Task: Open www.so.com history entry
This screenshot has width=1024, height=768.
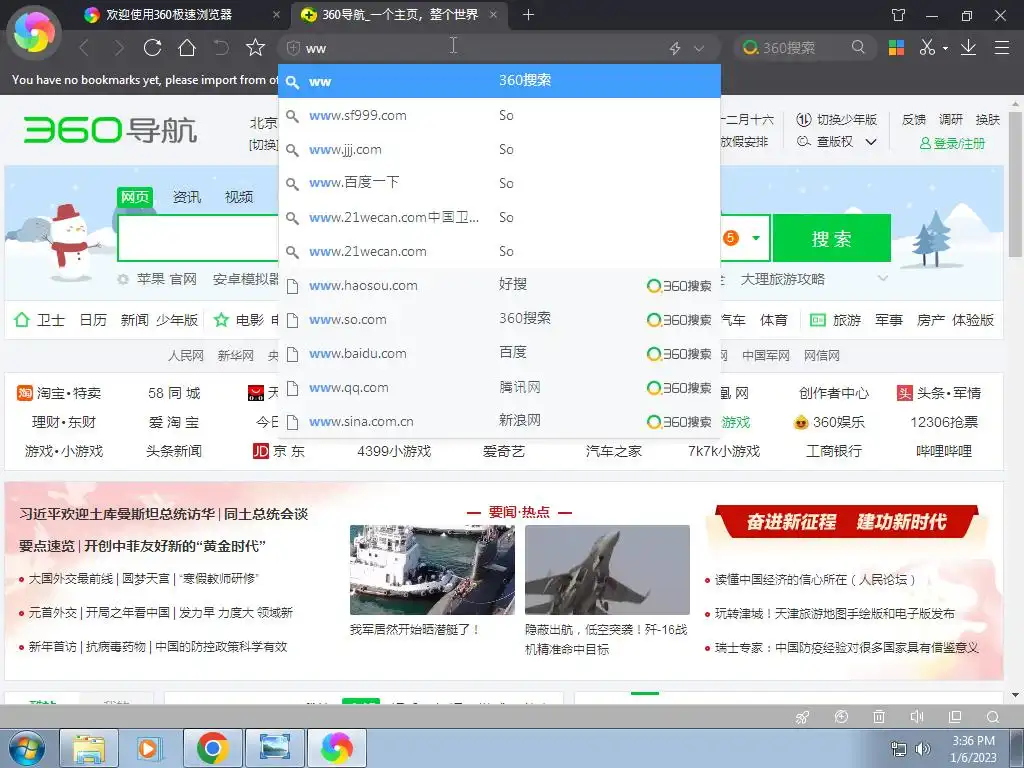Action: 500,319
